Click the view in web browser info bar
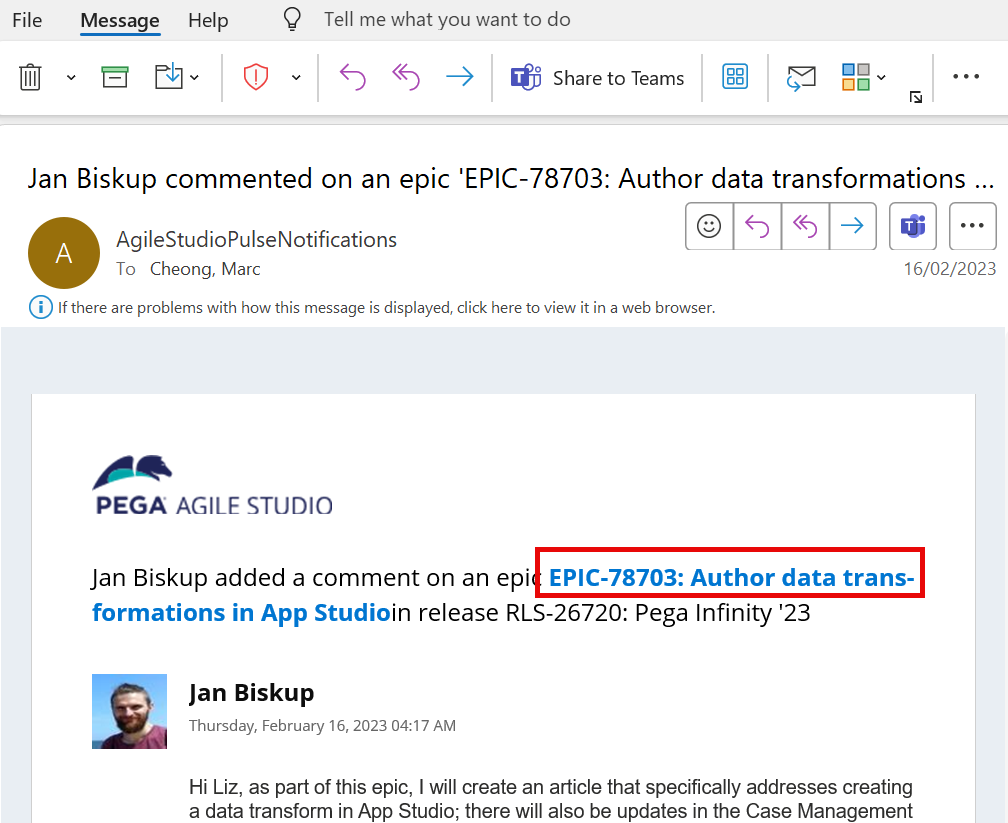The image size is (1008, 823). click(386, 308)
